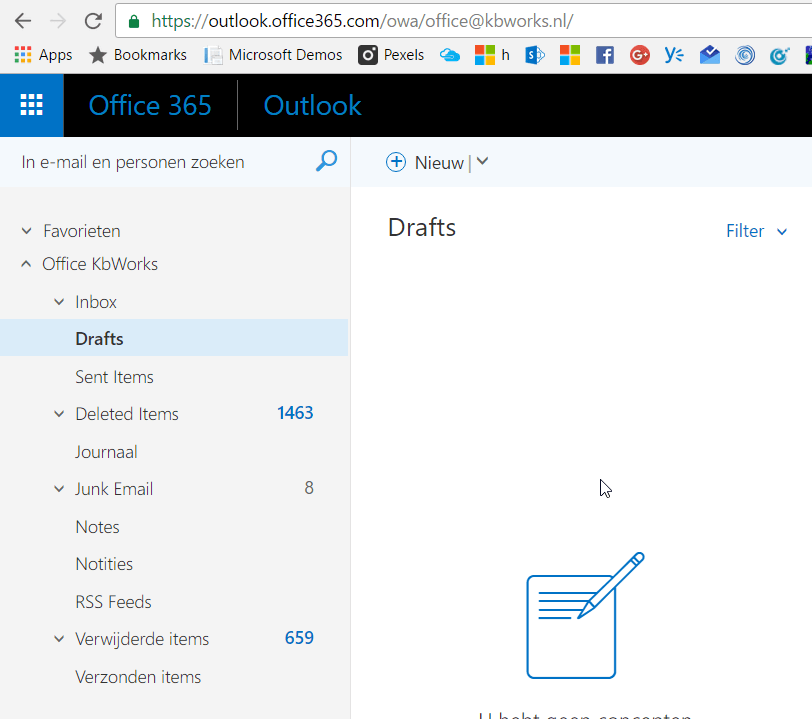The height and width of the screenshot is (719, 812).
Task: Open the Google+ bookmark icon
Action: 640,54
